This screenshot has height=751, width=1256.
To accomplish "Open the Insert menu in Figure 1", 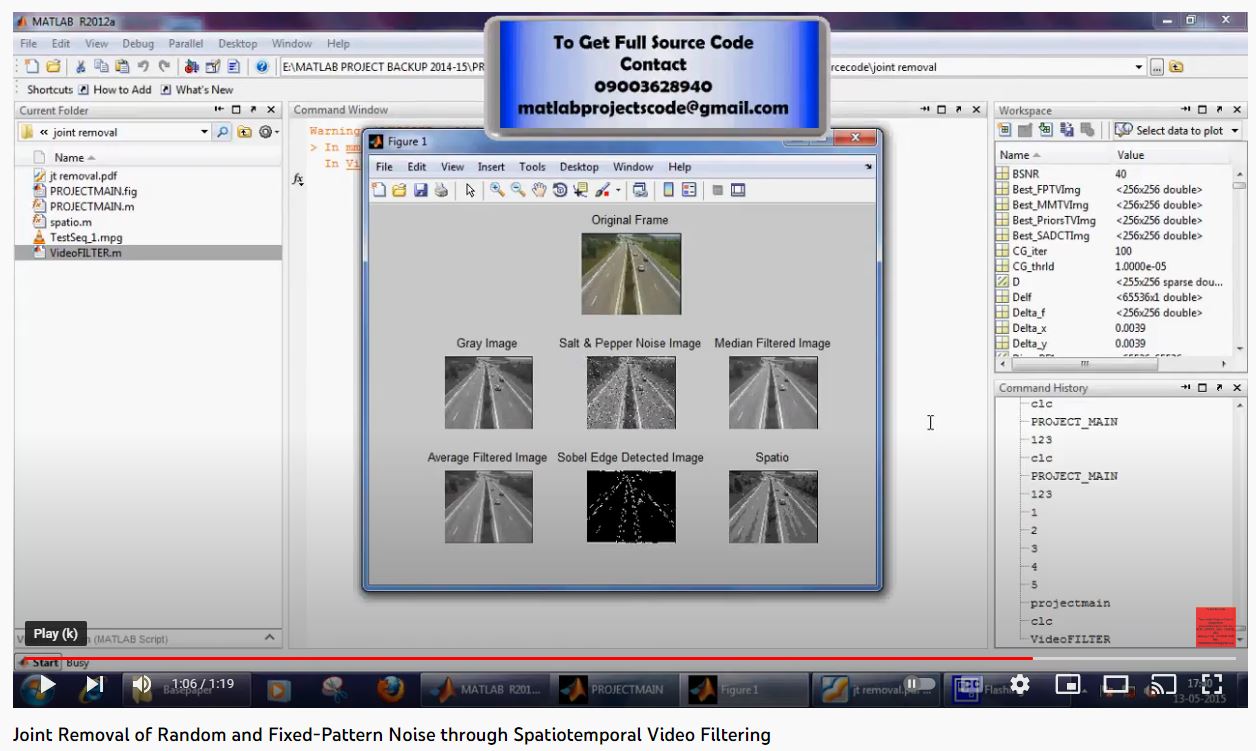I will [491, 167].
